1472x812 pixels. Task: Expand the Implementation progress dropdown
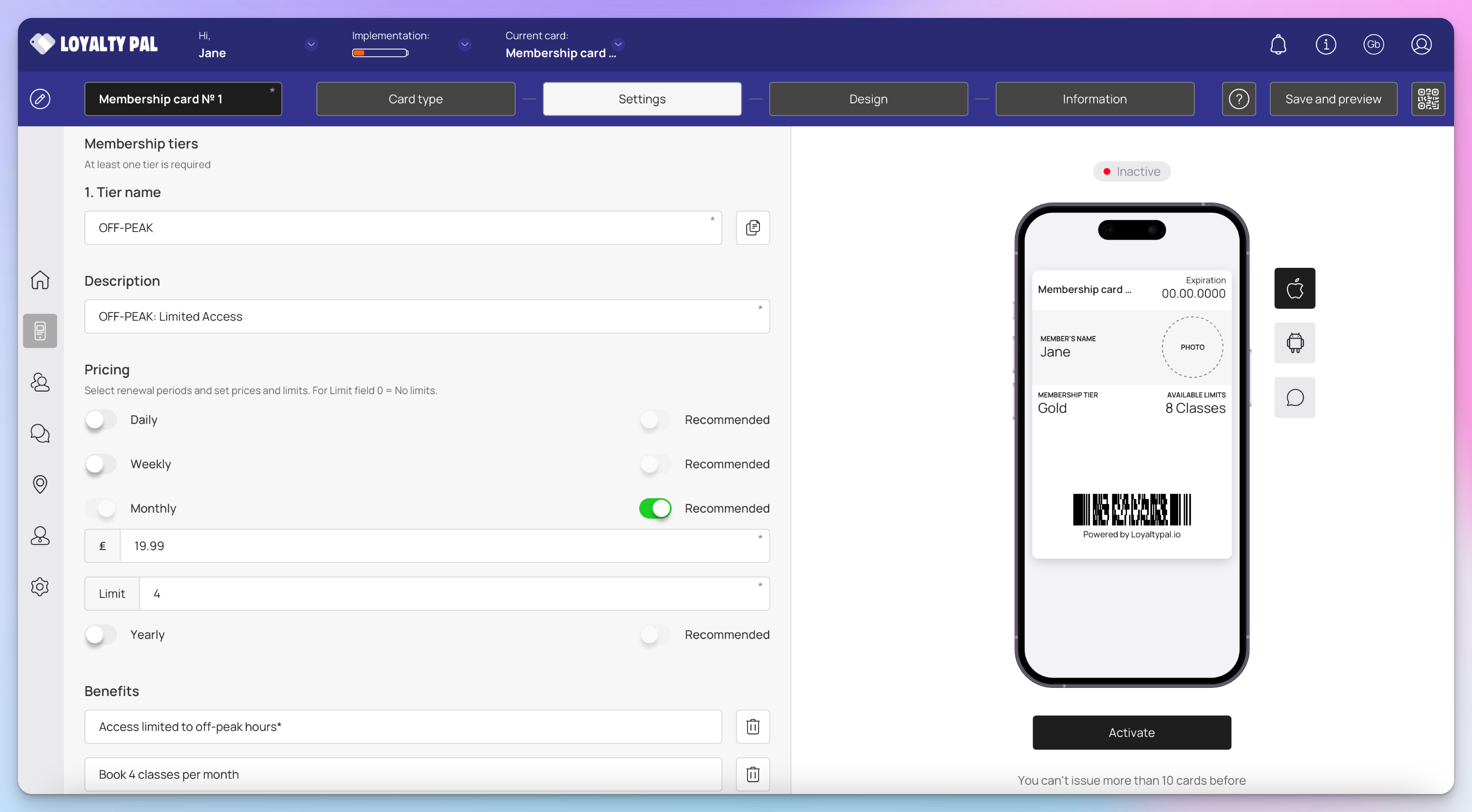(465, 44)
